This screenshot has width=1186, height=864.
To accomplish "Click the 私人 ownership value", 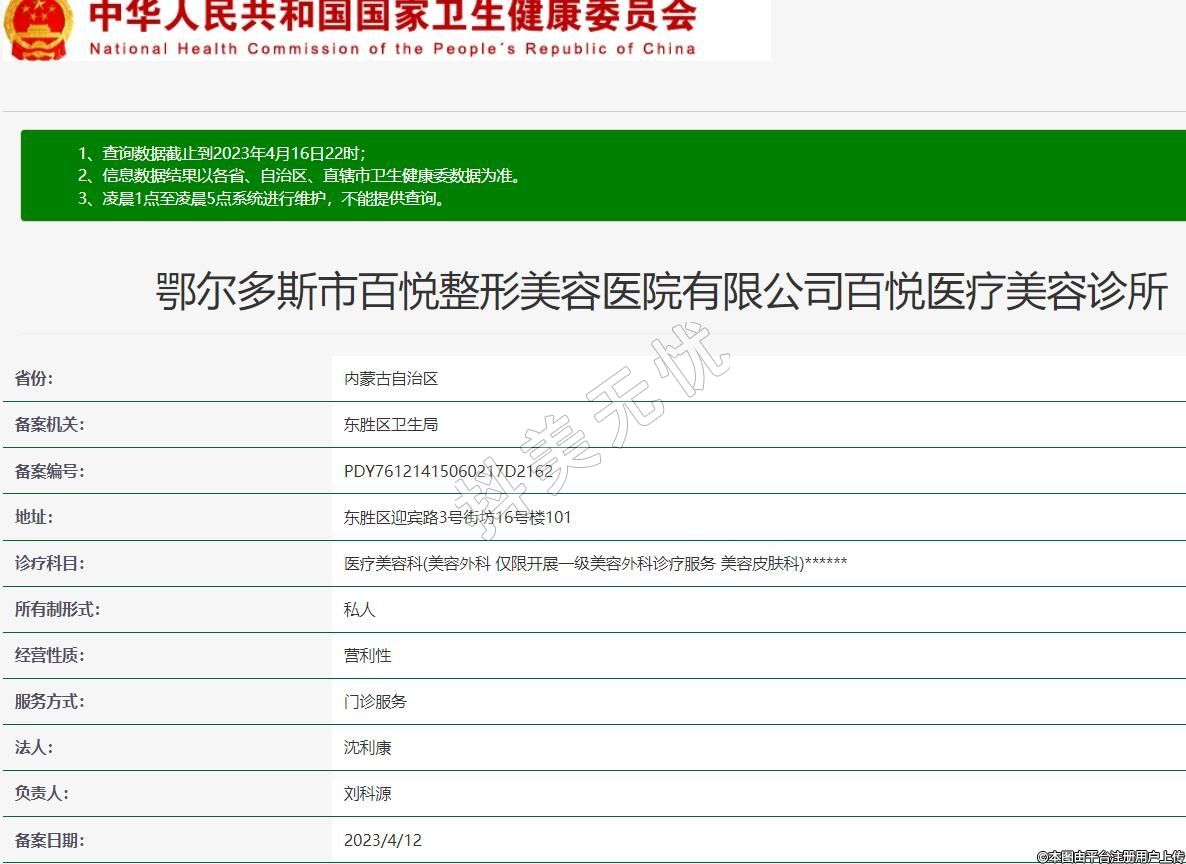I will [x=360, y=609].
